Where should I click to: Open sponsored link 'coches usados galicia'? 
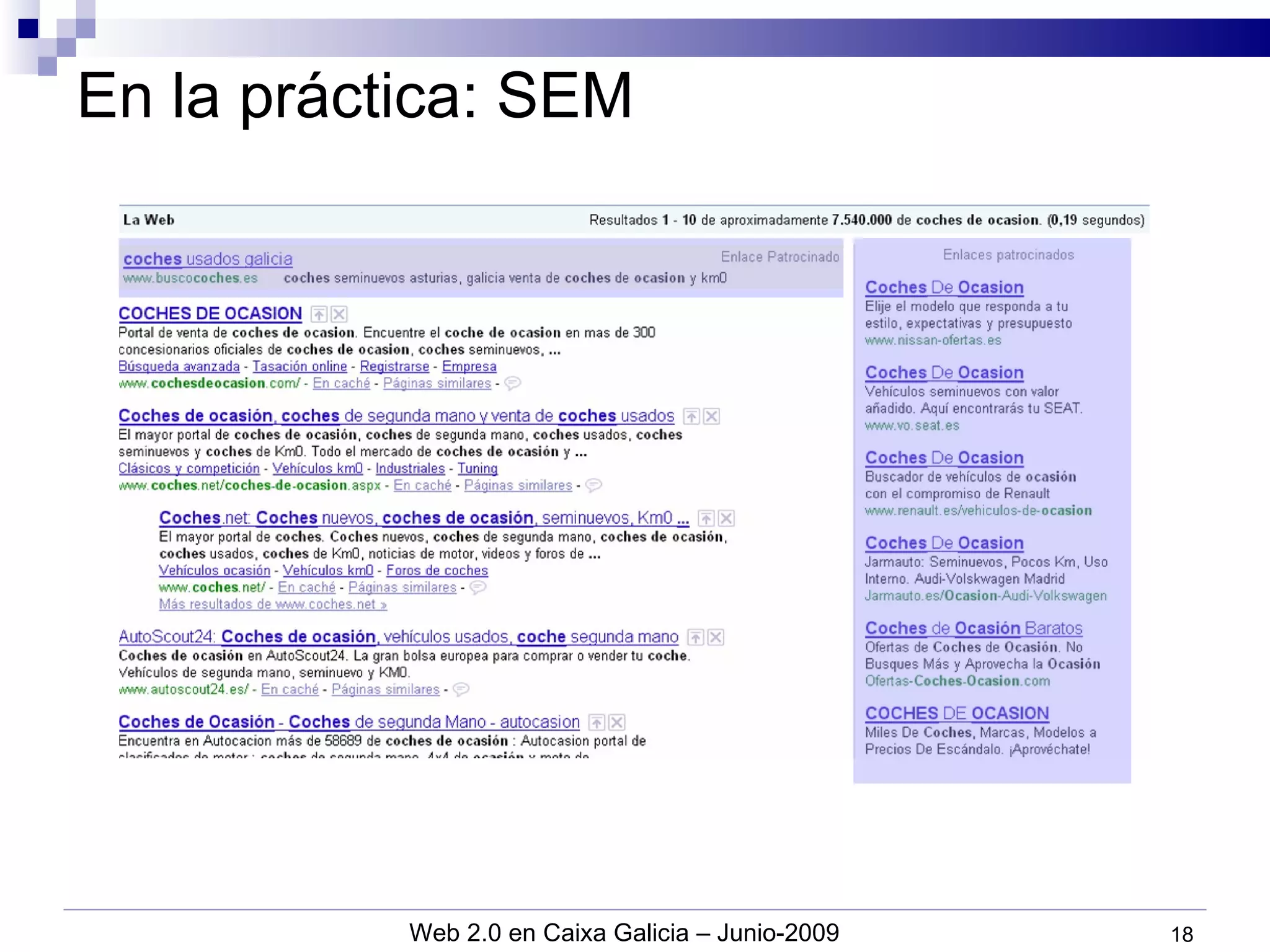208,259
